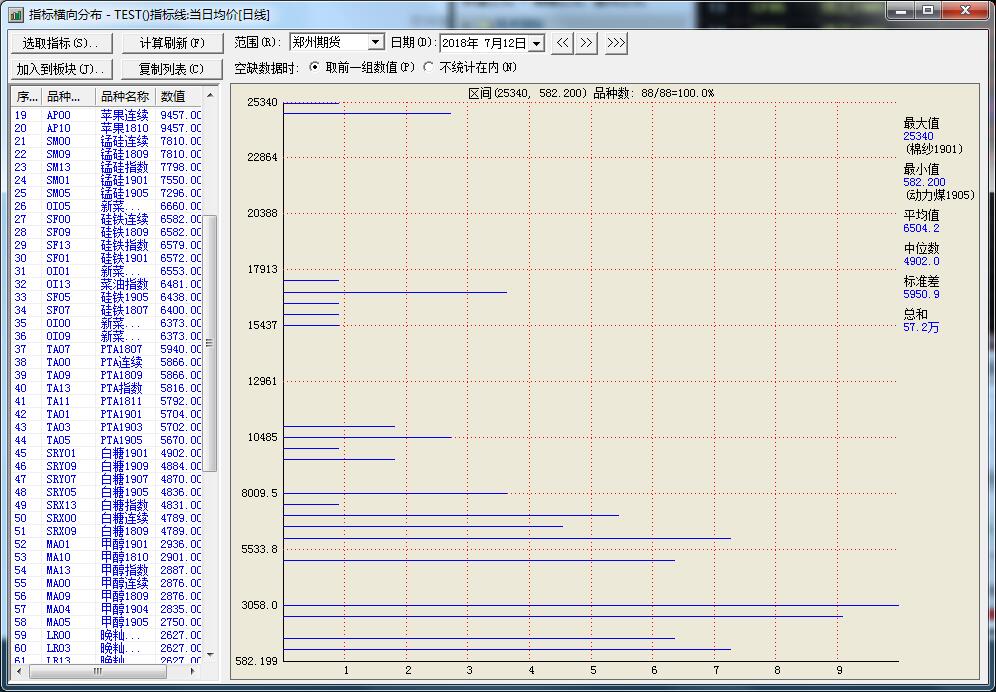Select row 40 TA13 PTA指数
The height and width of the screenshot is (692, 996).
pos(107,388)
